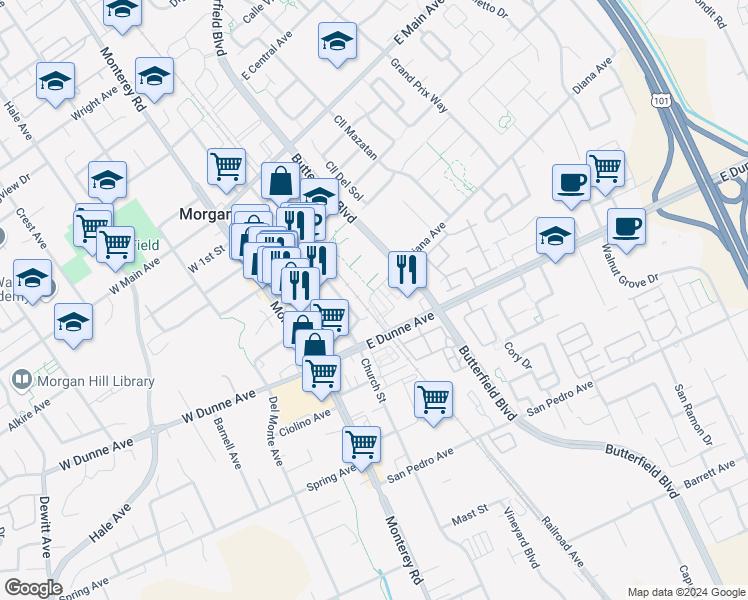Select the frontmost restaurant marker in downtown cluster

click(301, 288)
